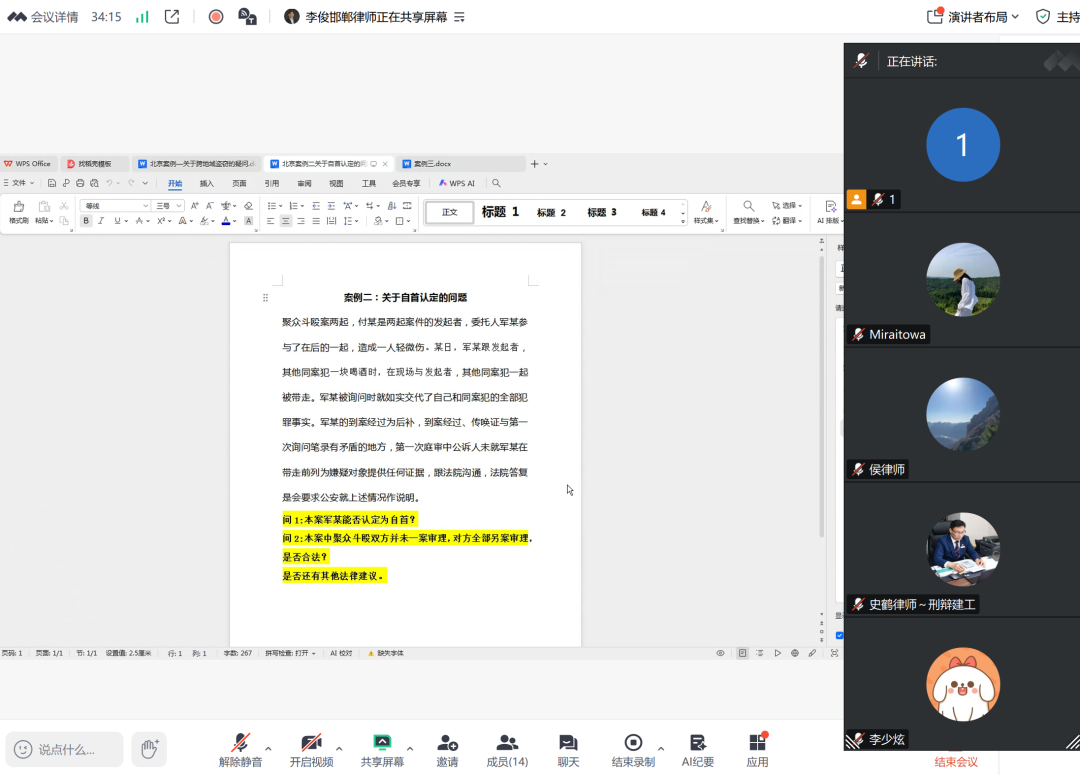Turn on camera via 开启视频
Image resolution: width=1080 pixels, height=775 pixels.
(311, 750)
